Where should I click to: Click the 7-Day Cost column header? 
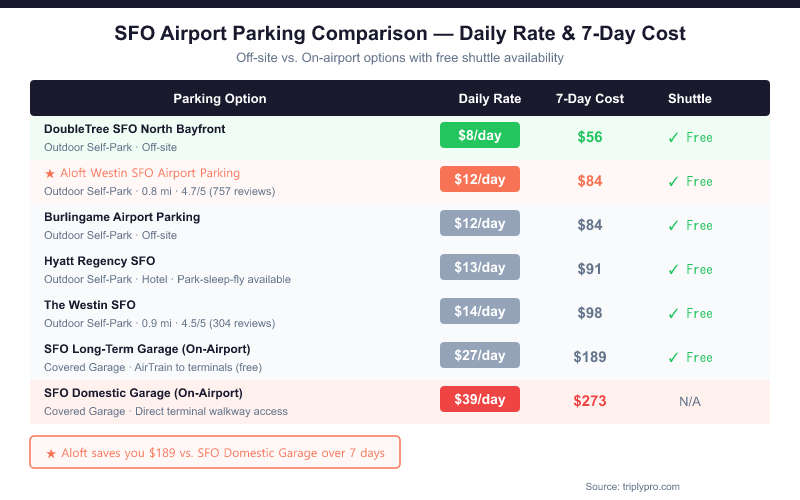click(590, 98)
